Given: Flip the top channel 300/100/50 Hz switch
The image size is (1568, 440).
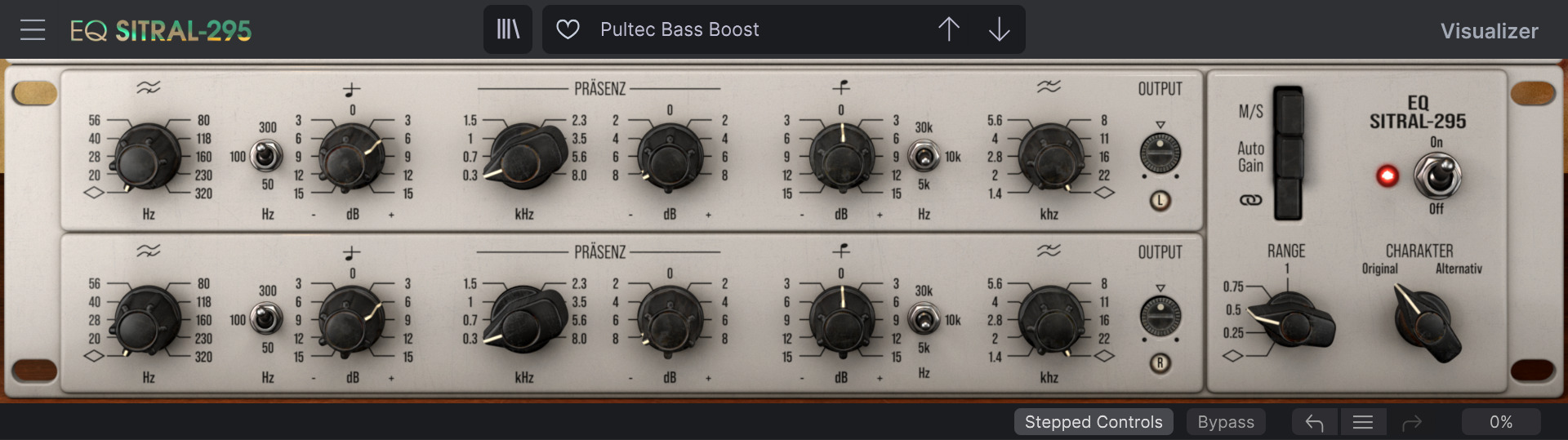Looking at the screenshot, I should click(x=265, y=155).
